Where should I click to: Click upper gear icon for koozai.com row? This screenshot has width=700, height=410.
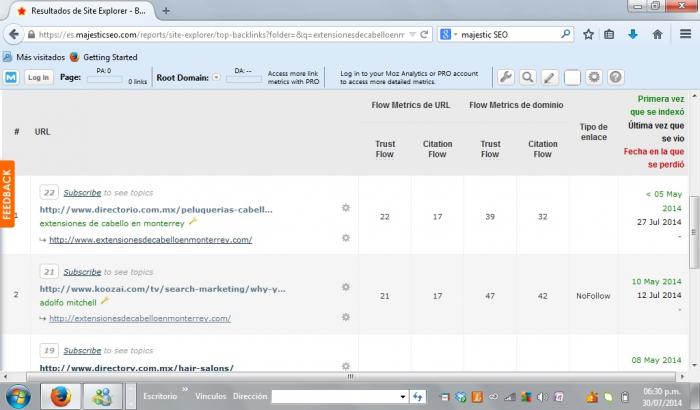pyautogui.click(x=346, y=287)
